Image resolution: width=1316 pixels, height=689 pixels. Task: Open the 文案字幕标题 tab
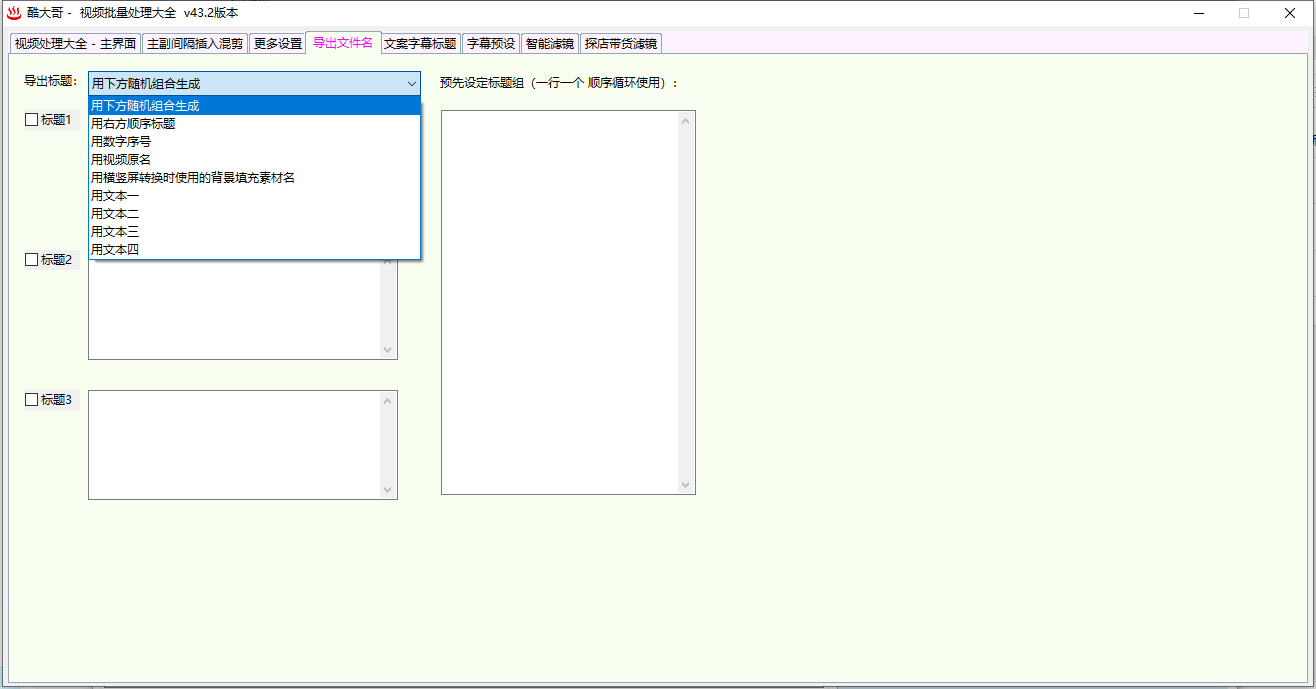pyautogui.click(x=420, y=44)
